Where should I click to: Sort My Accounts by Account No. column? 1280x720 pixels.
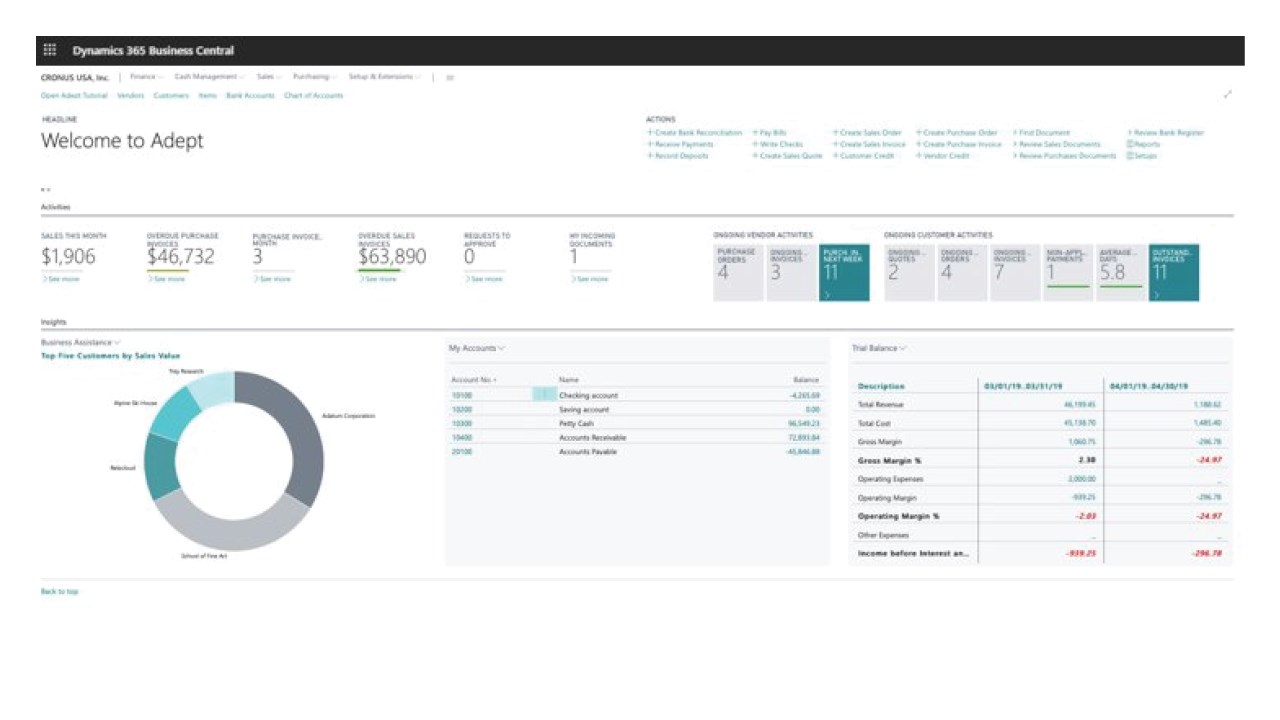point(474,380)
